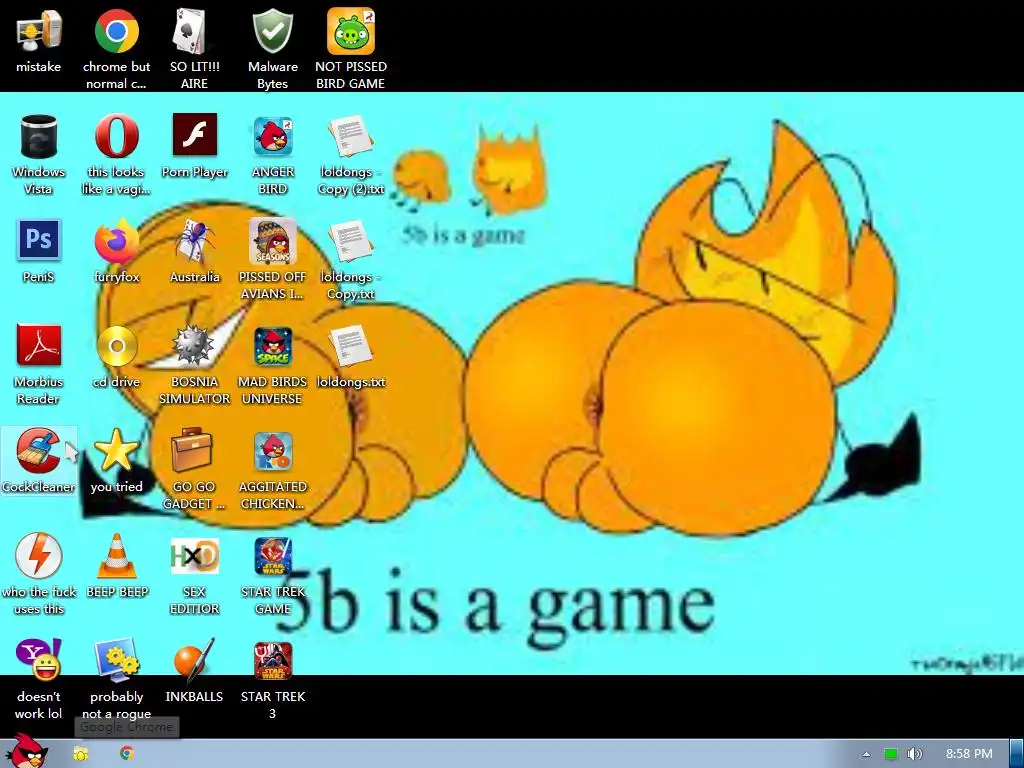
Task: Open the pinned folder icon on the taskbar
Action: 80,754
